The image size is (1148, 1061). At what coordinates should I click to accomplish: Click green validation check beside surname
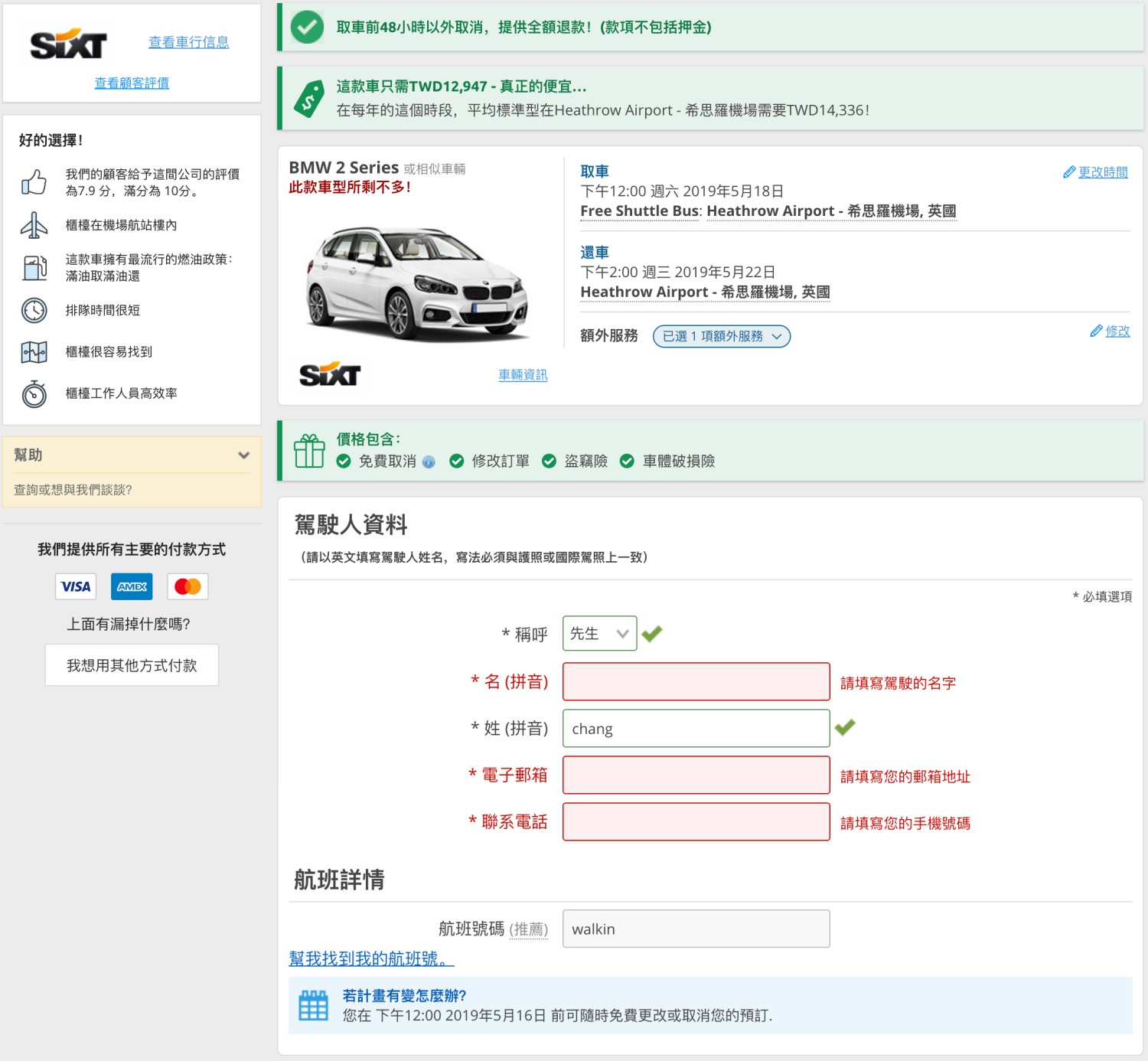click(845, 727)
